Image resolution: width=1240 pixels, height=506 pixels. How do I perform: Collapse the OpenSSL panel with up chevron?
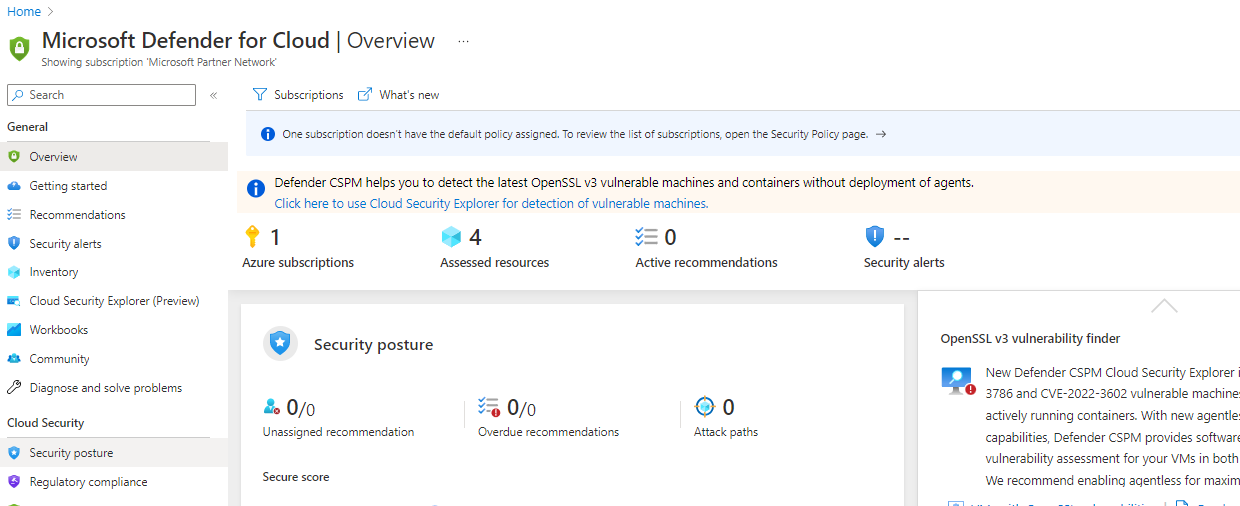(1164, 306)
